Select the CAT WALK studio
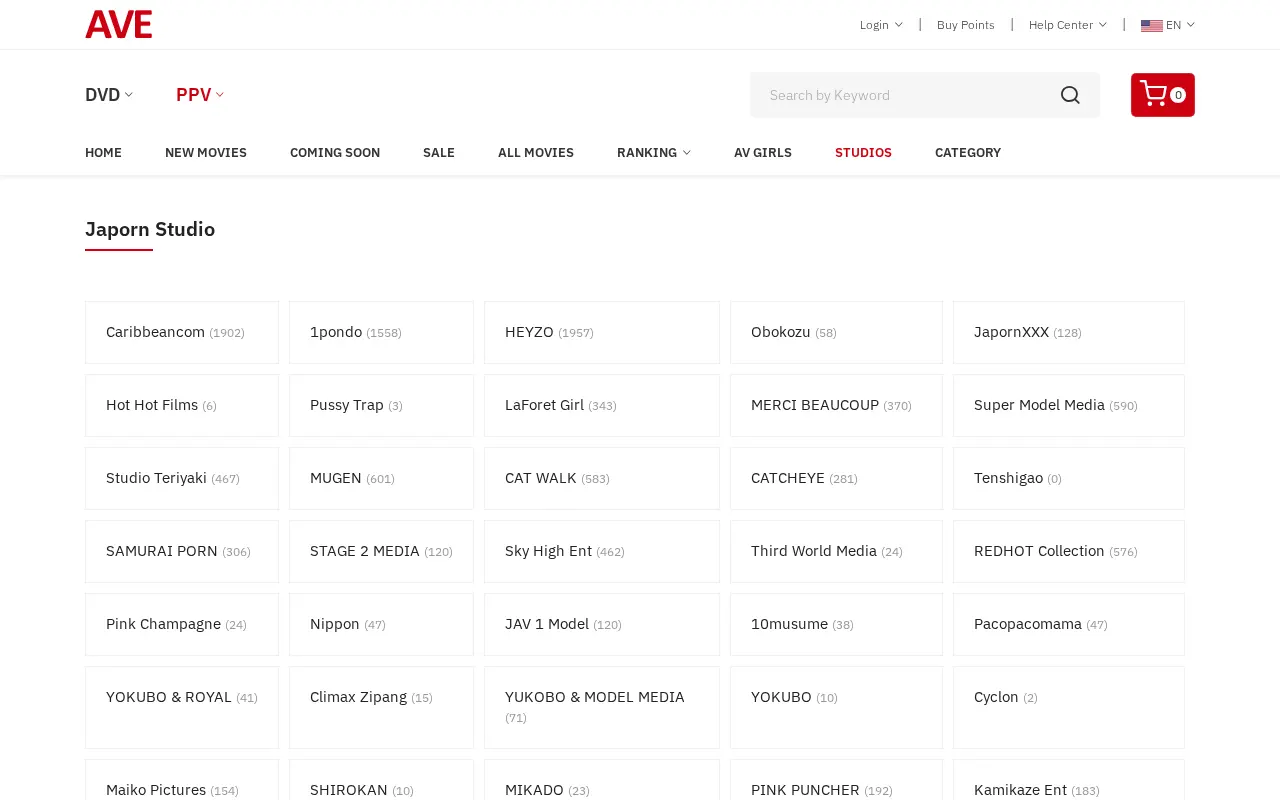Image resolution: width=1280 pixels, height=800 pixels. 602,478
